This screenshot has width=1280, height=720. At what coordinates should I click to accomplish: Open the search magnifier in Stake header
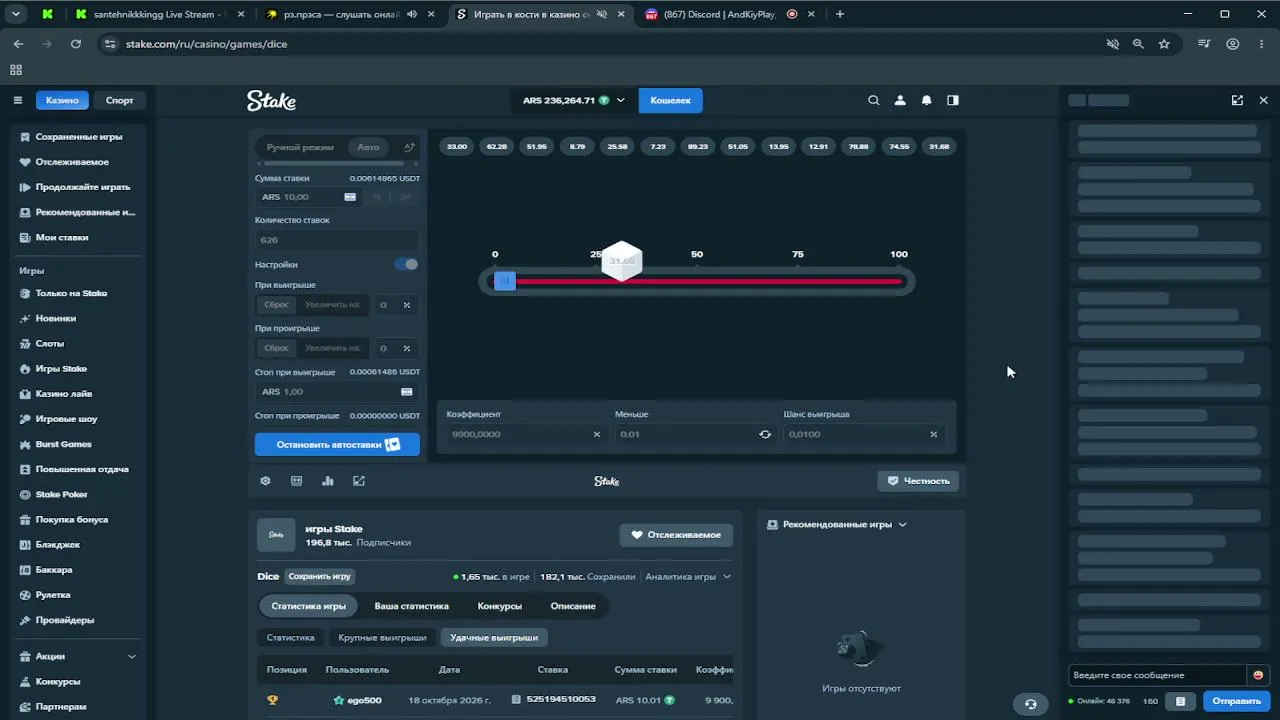[x=874, y=100]
